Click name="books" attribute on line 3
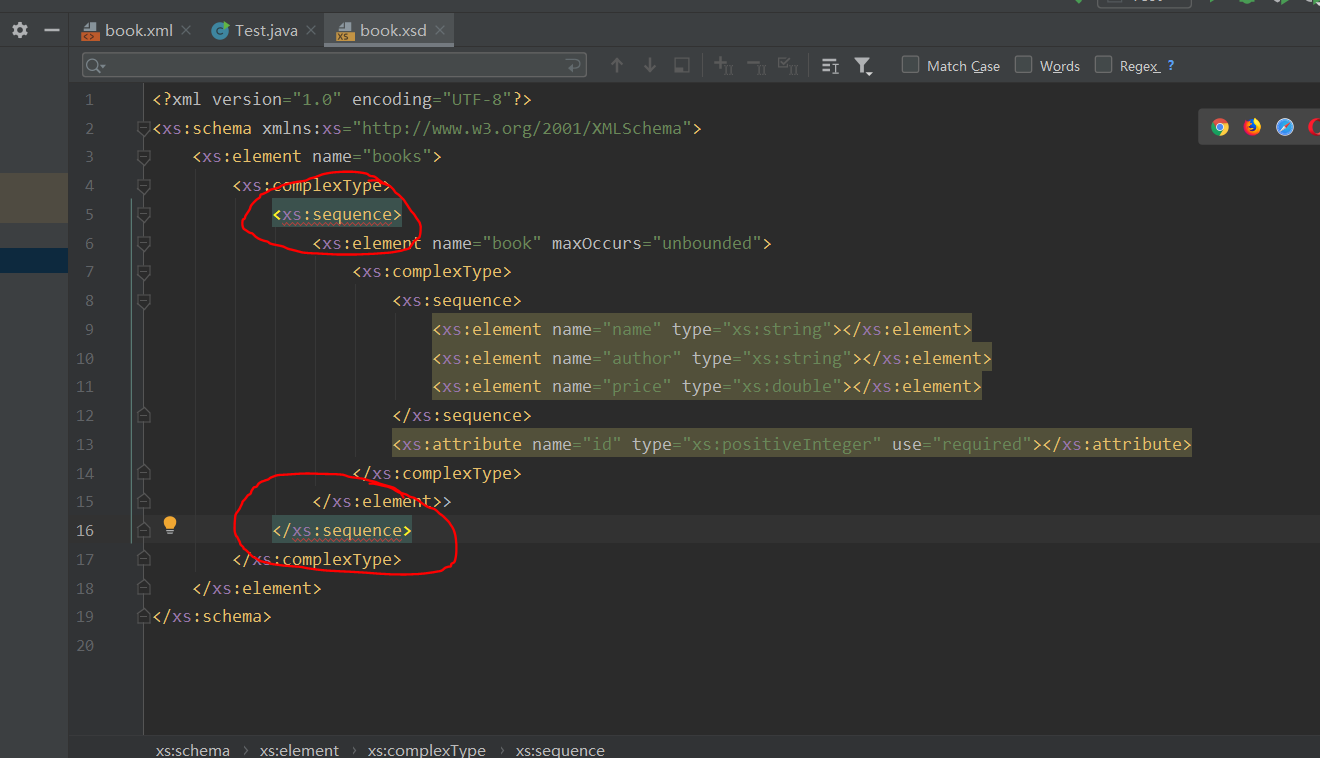 pos(371,157)
